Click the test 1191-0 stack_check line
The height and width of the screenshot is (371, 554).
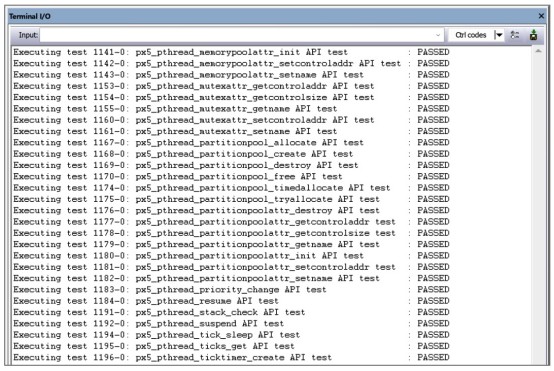point(231,312)
